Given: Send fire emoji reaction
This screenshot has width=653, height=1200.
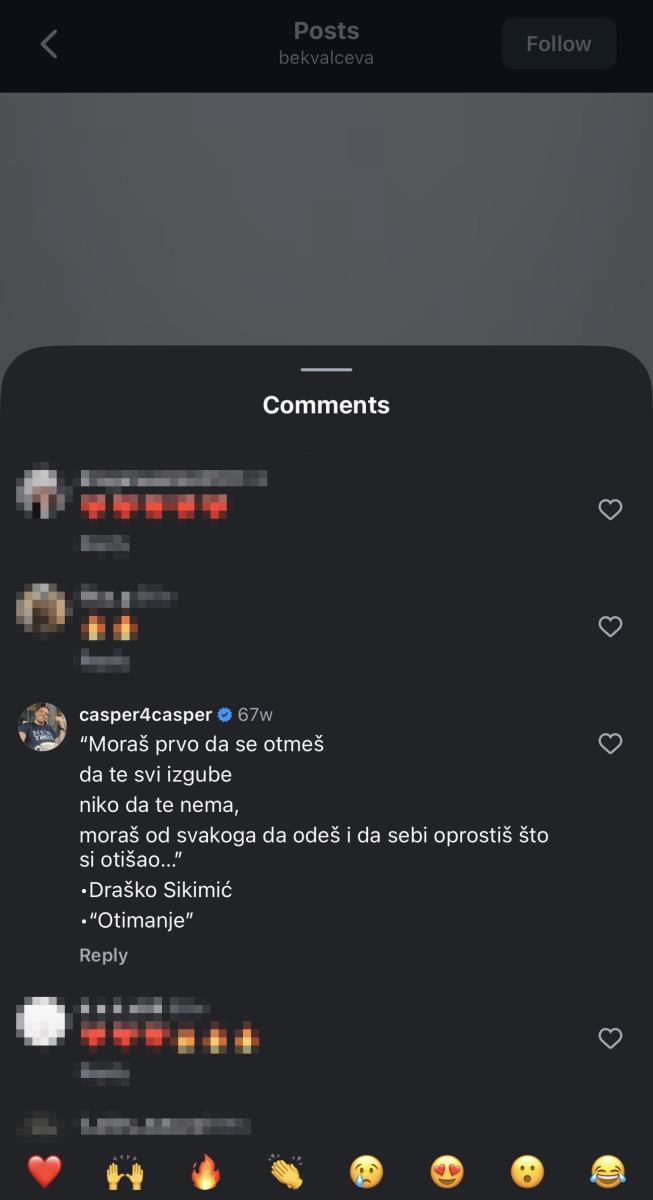Looking at the screenshot, I should (x=205, y=1171).
